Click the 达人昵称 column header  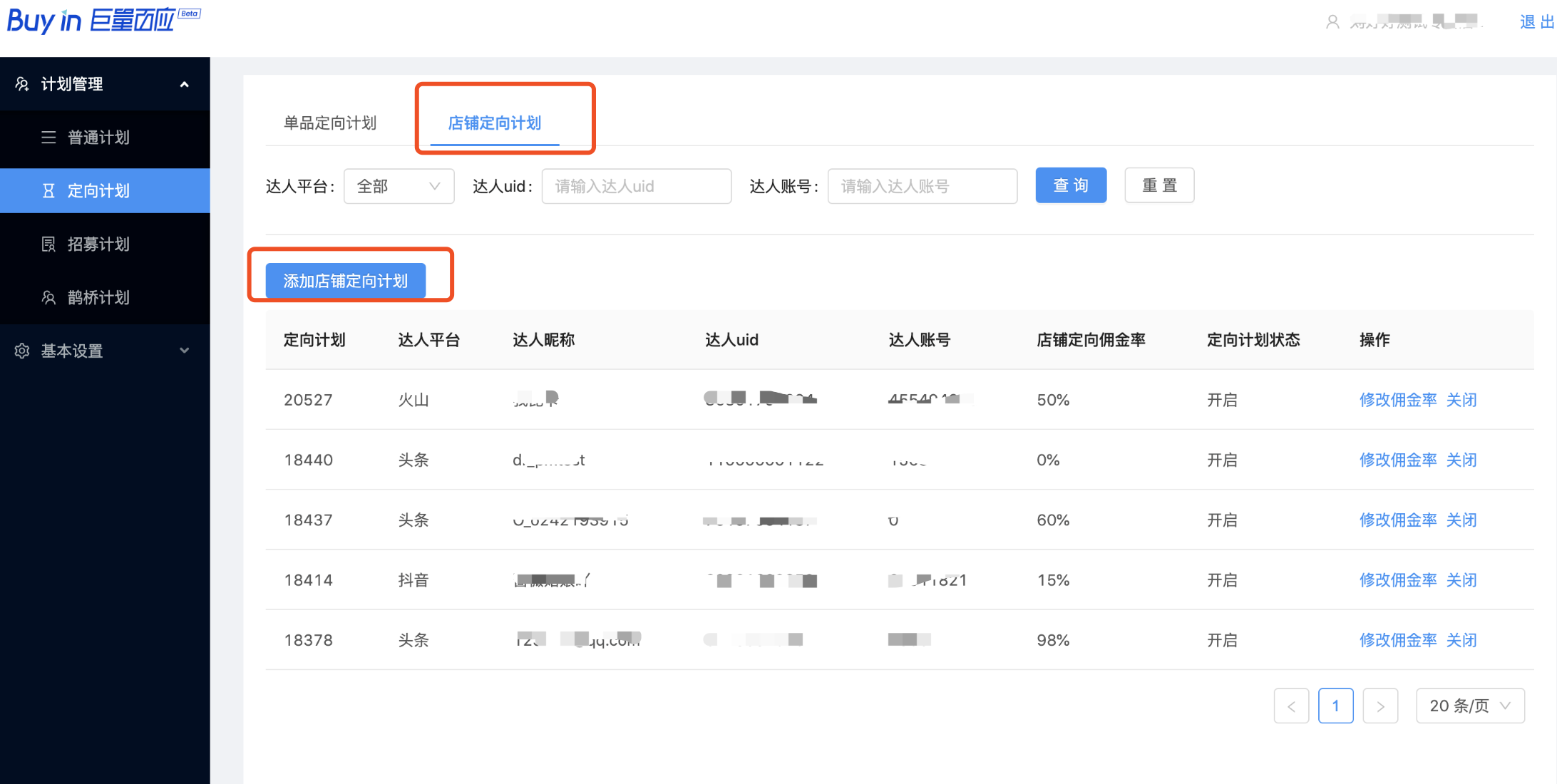(543, 340)
